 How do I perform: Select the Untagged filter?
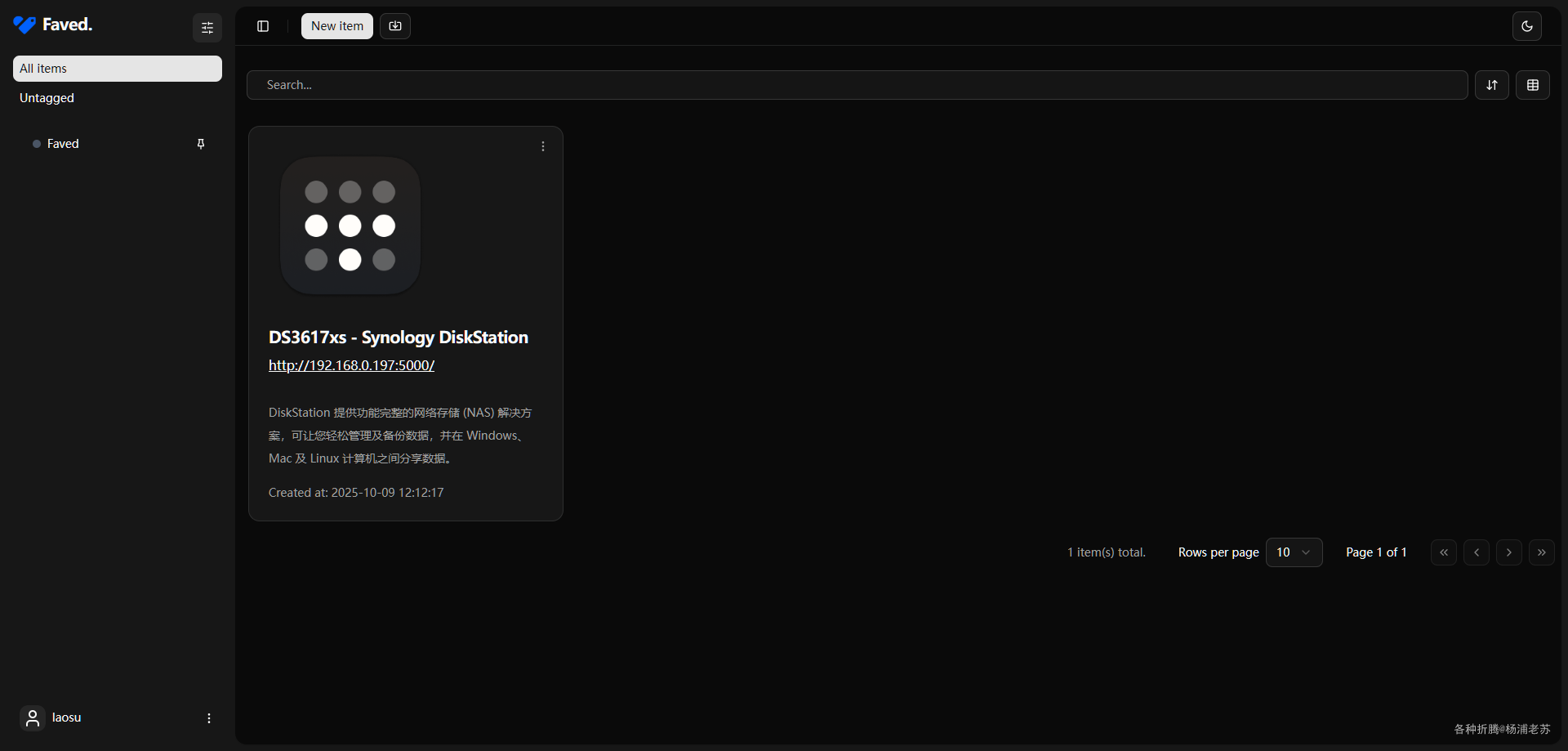point(118,98)
